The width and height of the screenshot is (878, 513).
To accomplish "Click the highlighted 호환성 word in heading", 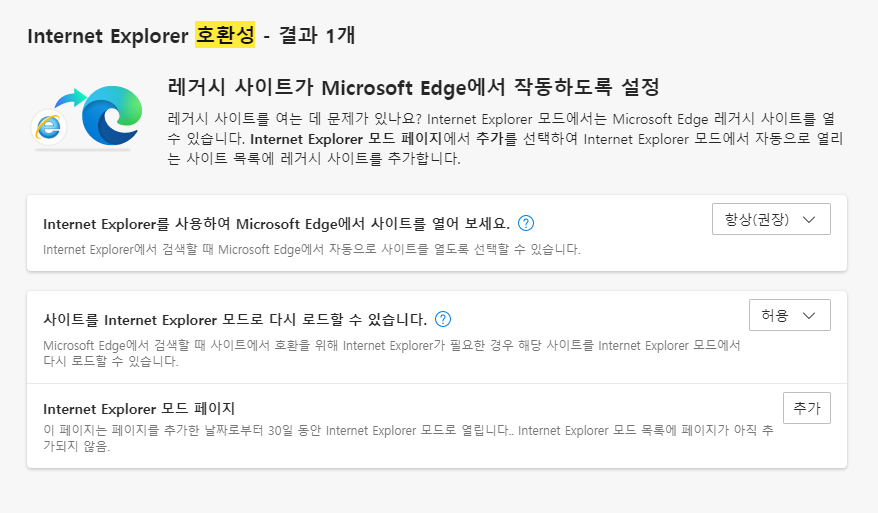I will tap(225, 35).
